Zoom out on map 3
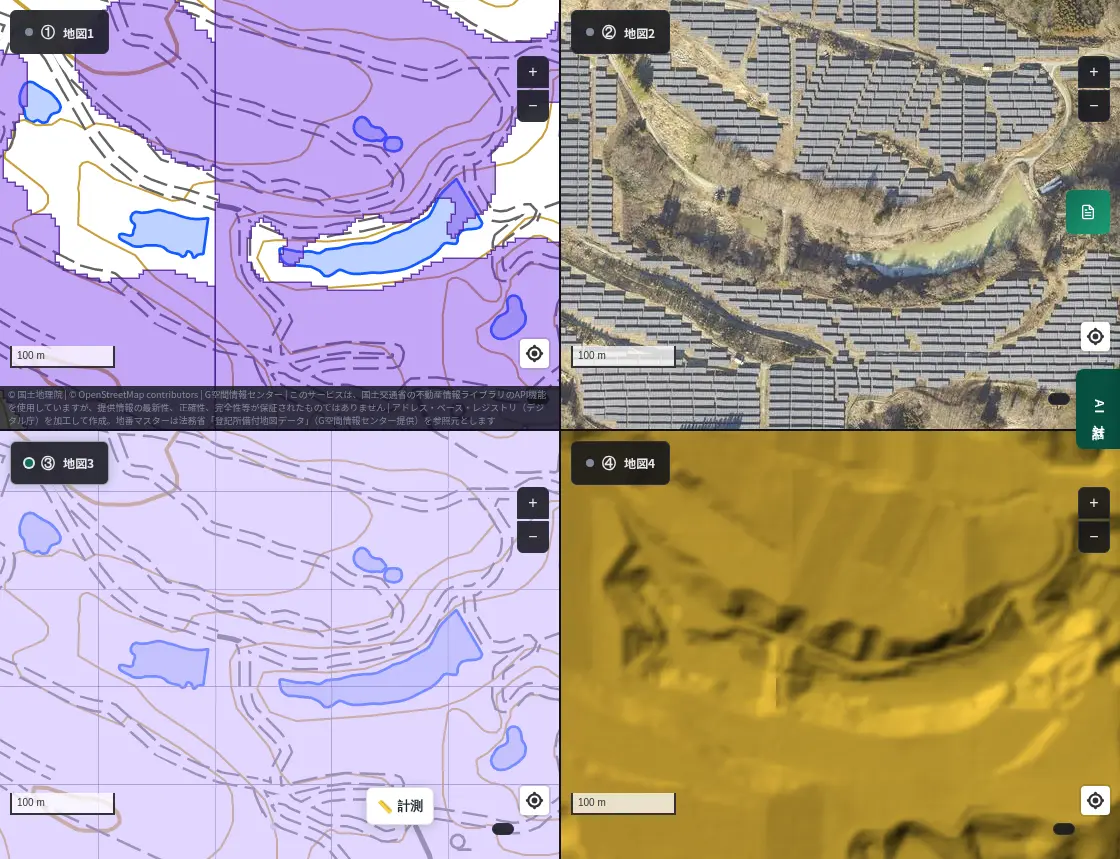Viewport: 1120px width, 859px height. pyautogui.click(x=533, y=537)
